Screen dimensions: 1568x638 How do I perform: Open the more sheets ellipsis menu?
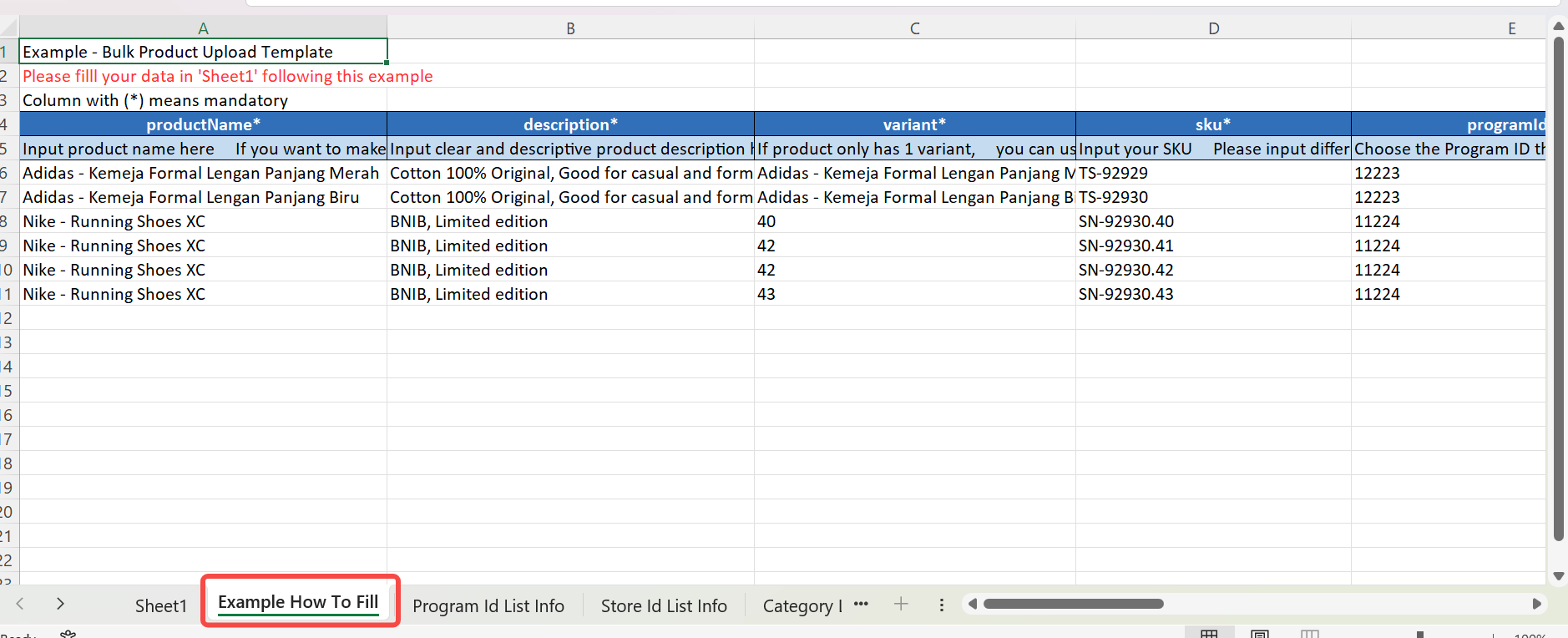click(861, 604)
